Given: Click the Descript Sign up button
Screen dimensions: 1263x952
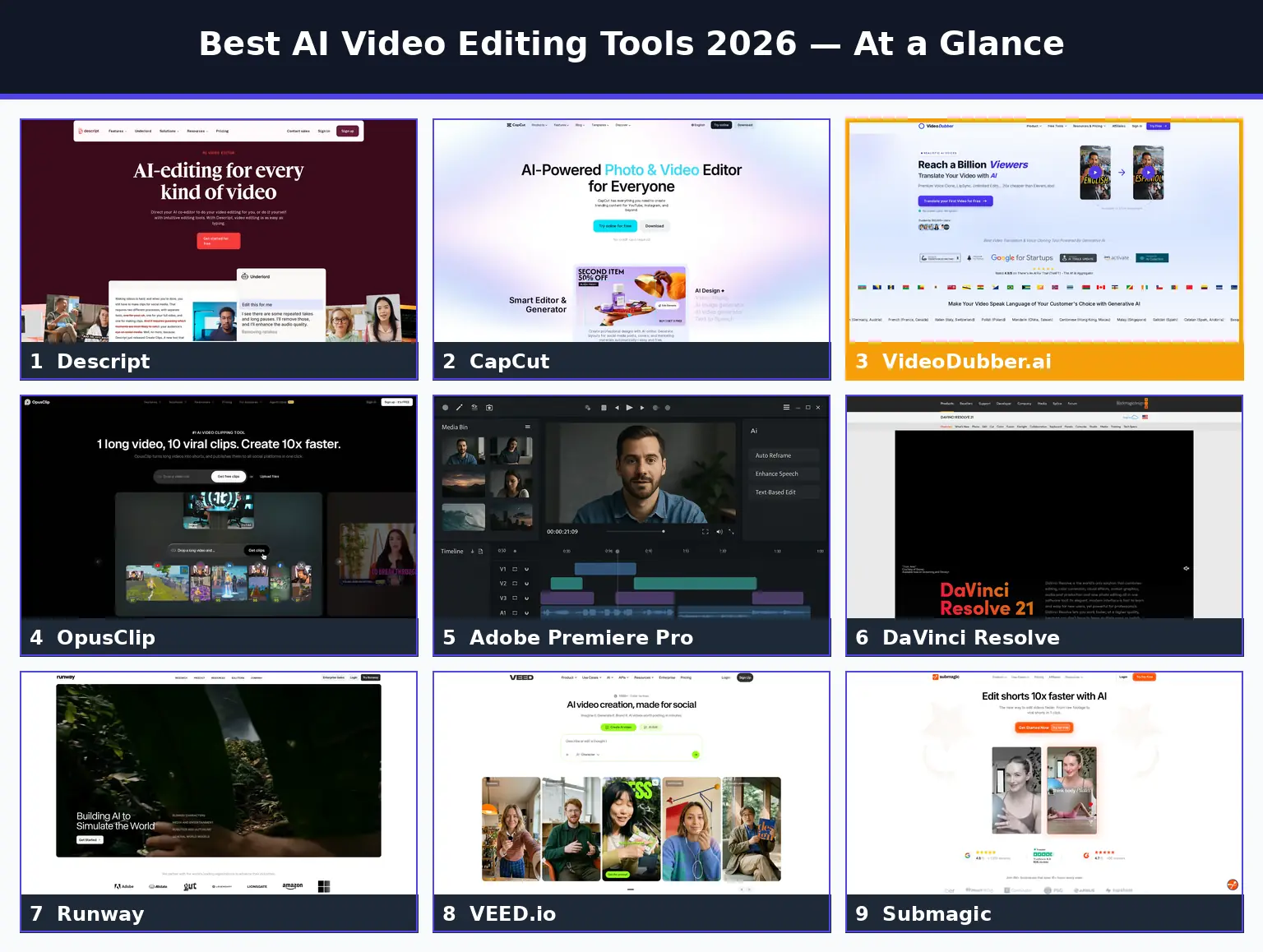Looking at the screenshot, I should [x=347, y=131].
